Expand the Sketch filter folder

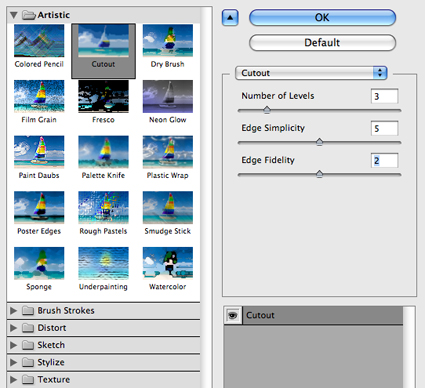13,345
